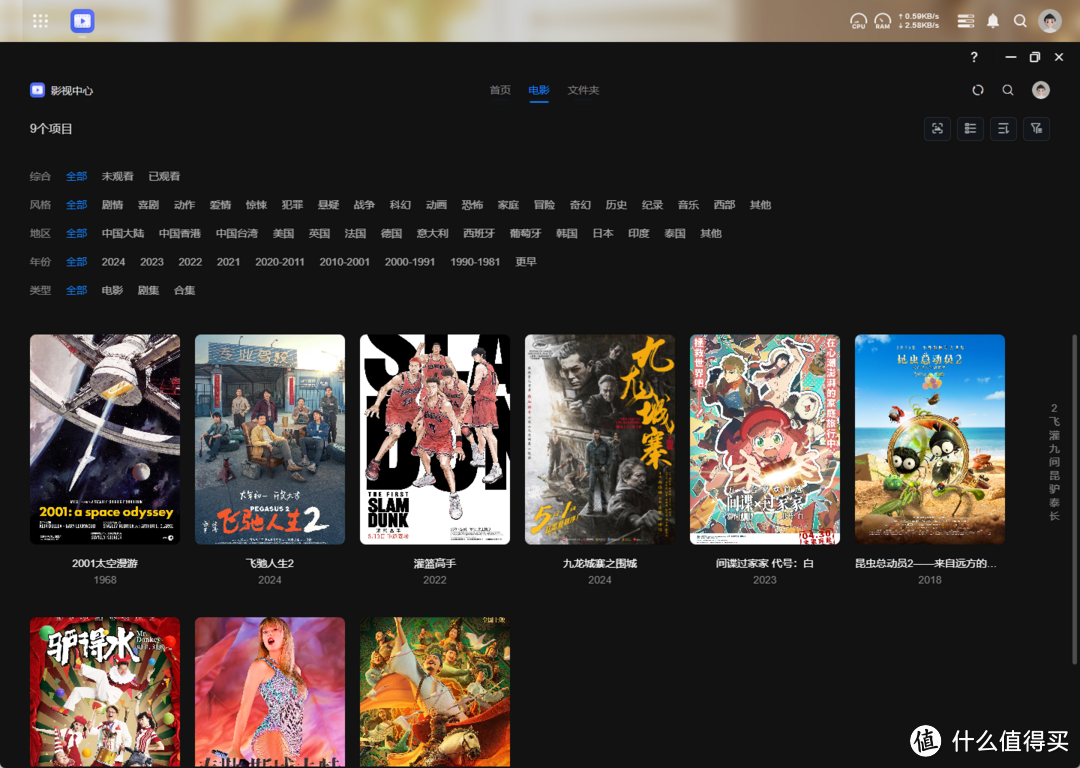
Task: Open the sort order icon button
Action: pyautogui.click(x=1003, y=128)
